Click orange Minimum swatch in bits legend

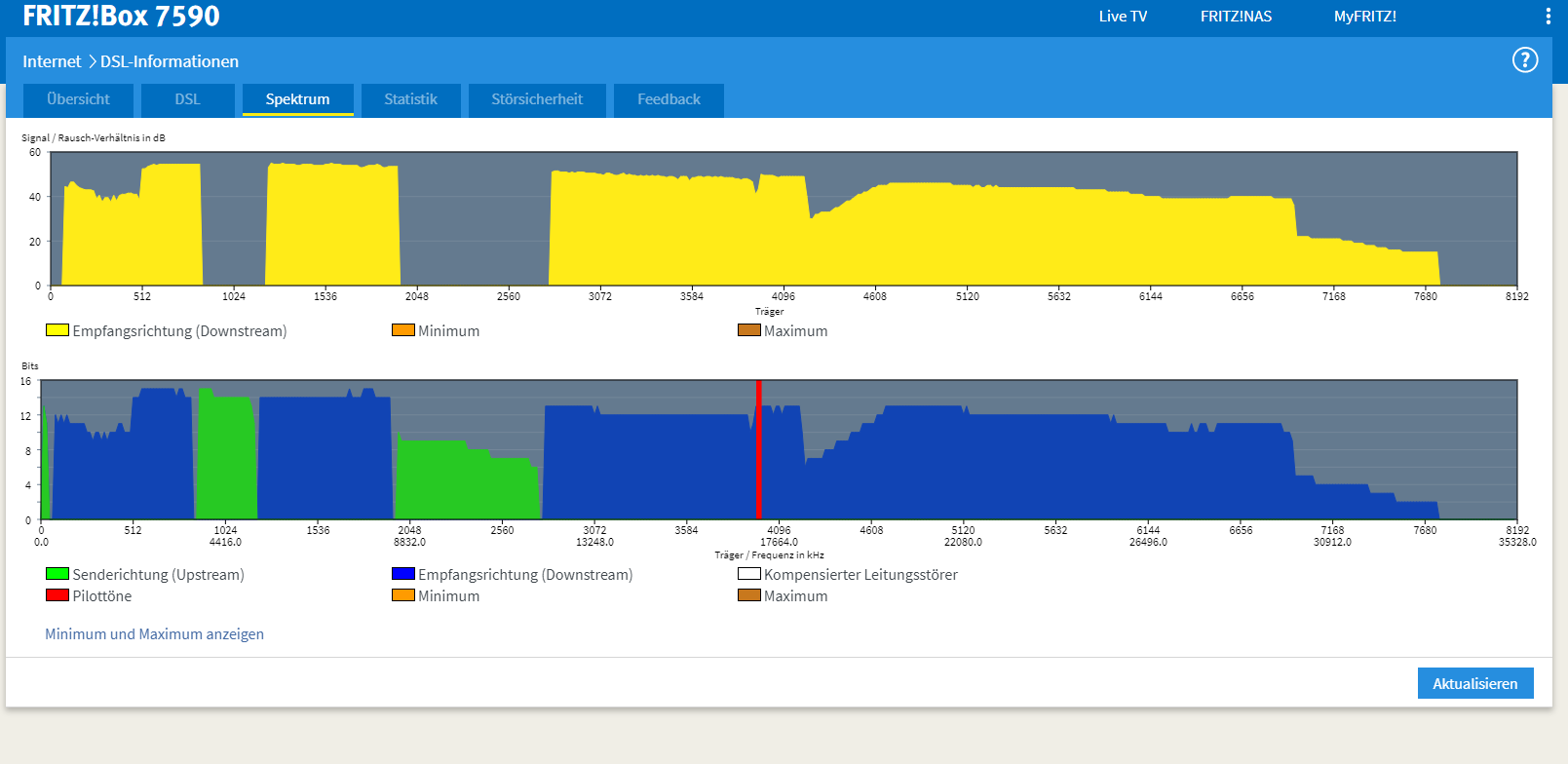tap(403, 595)
